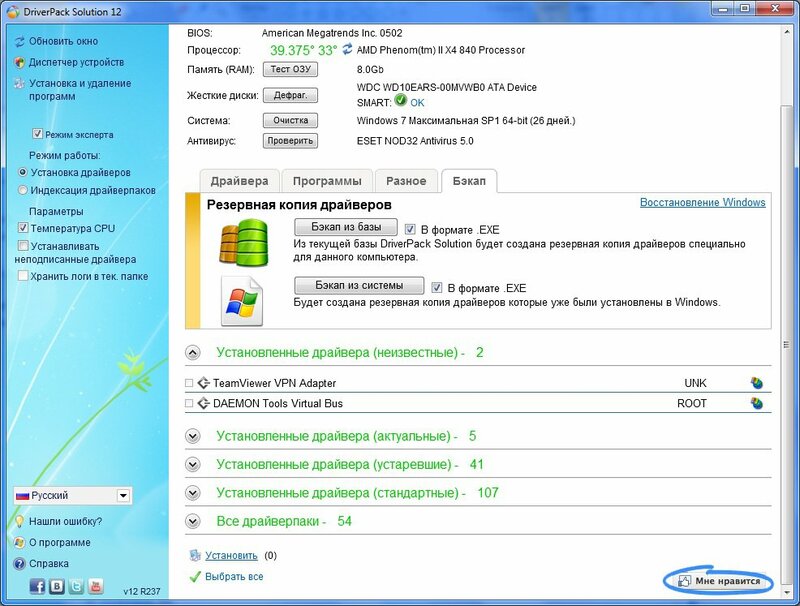Open the Восстановление Windows link
Image resolution: width=800 pixels, height=606 pixels.
click(x=703, y=203)
